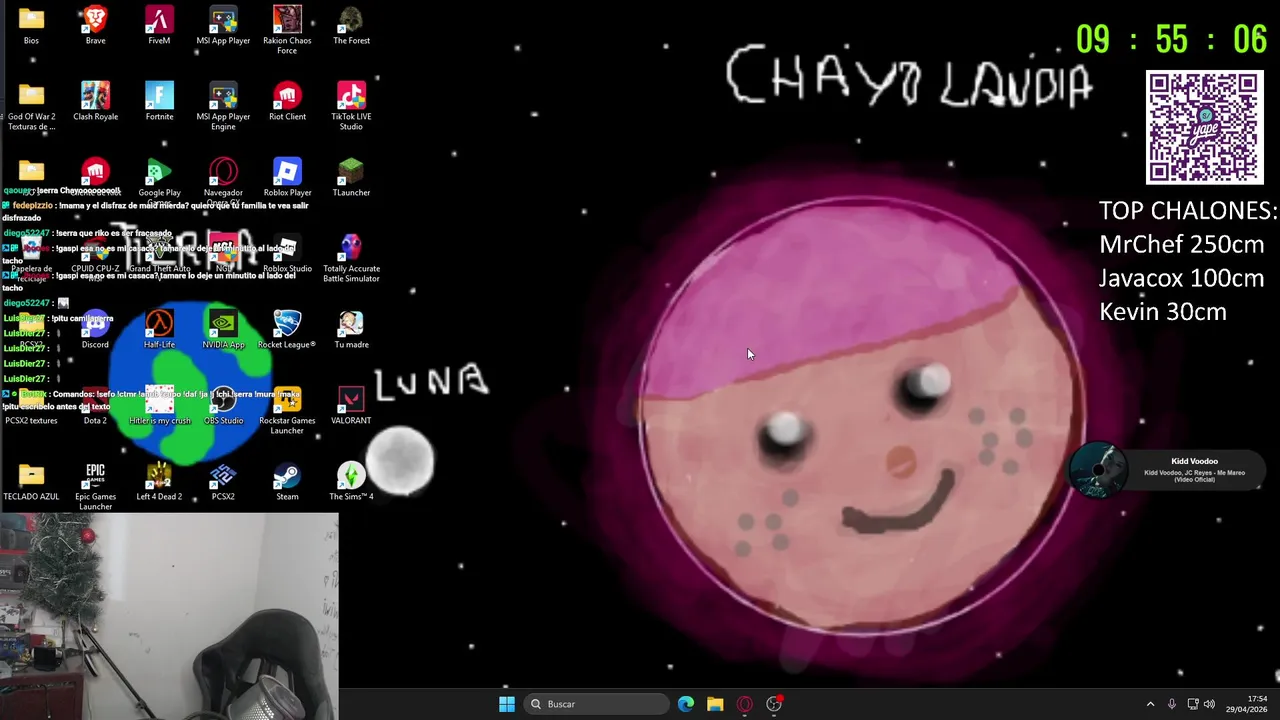Open the Fortnite desktop icon

point(159,102)
